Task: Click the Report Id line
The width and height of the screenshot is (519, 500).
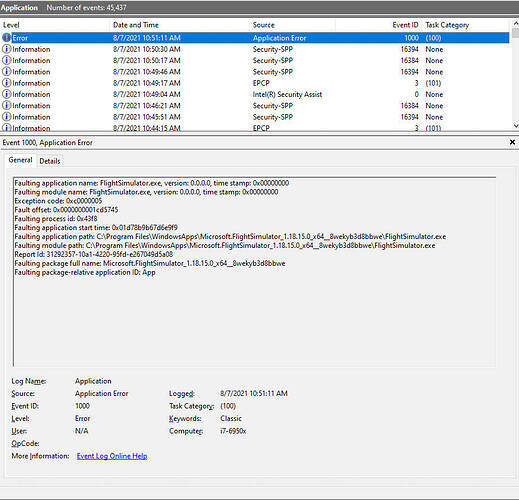Action: (94, 254)
